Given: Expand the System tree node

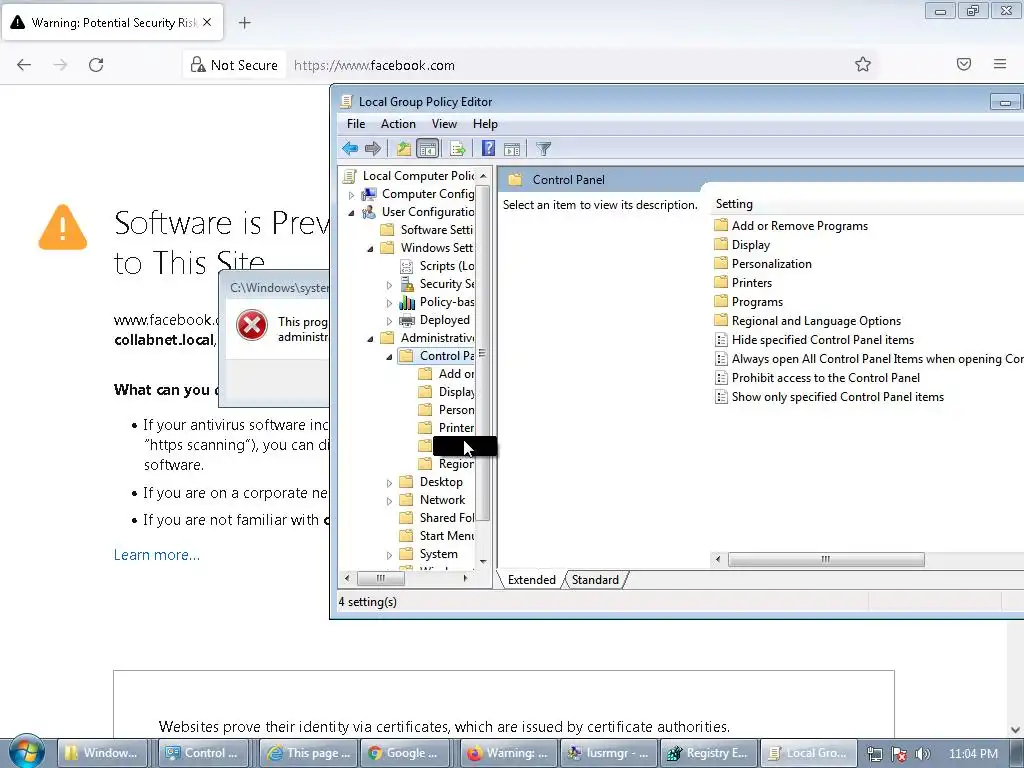Looking at the screenshot, I should (x=389, y=555).
